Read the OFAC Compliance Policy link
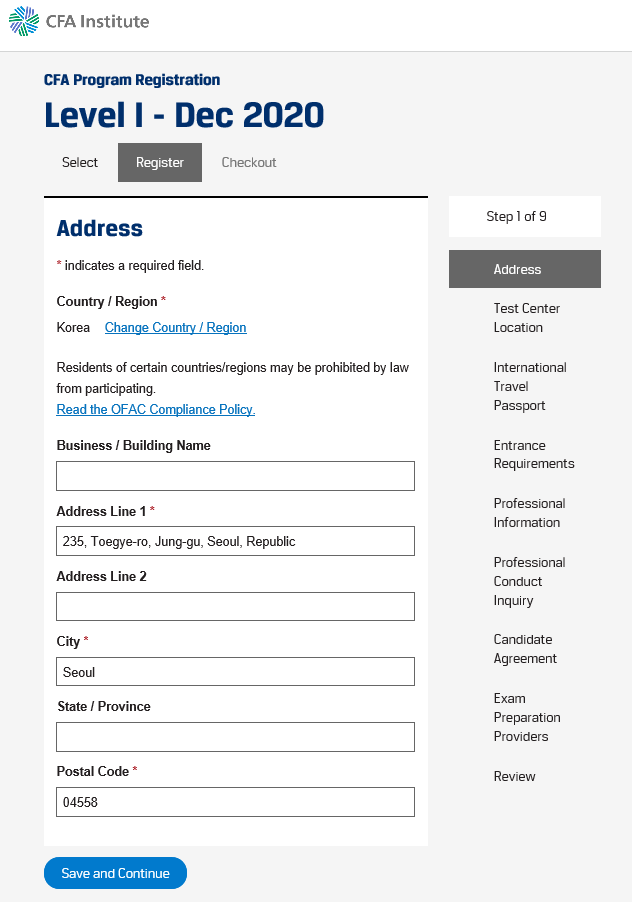This screenshot has width=632, height=902. coord(156,409)
